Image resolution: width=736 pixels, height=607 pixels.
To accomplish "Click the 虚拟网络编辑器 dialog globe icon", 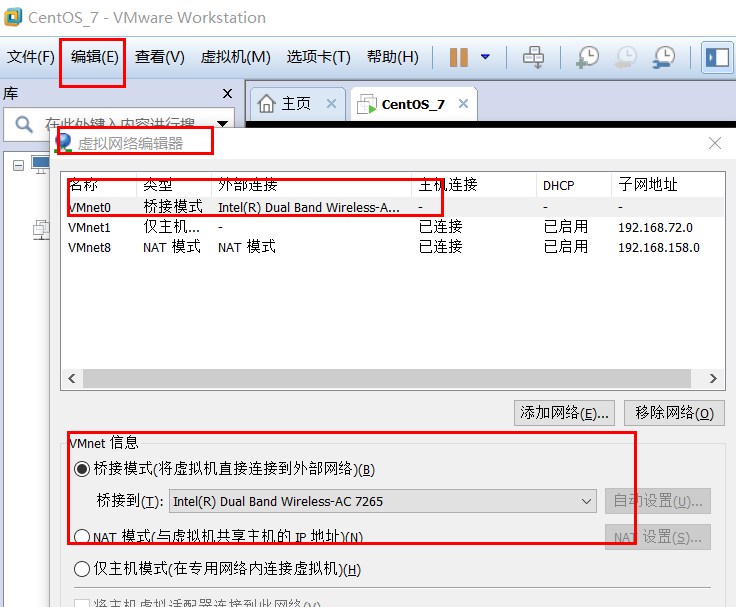I will [63, 143].
